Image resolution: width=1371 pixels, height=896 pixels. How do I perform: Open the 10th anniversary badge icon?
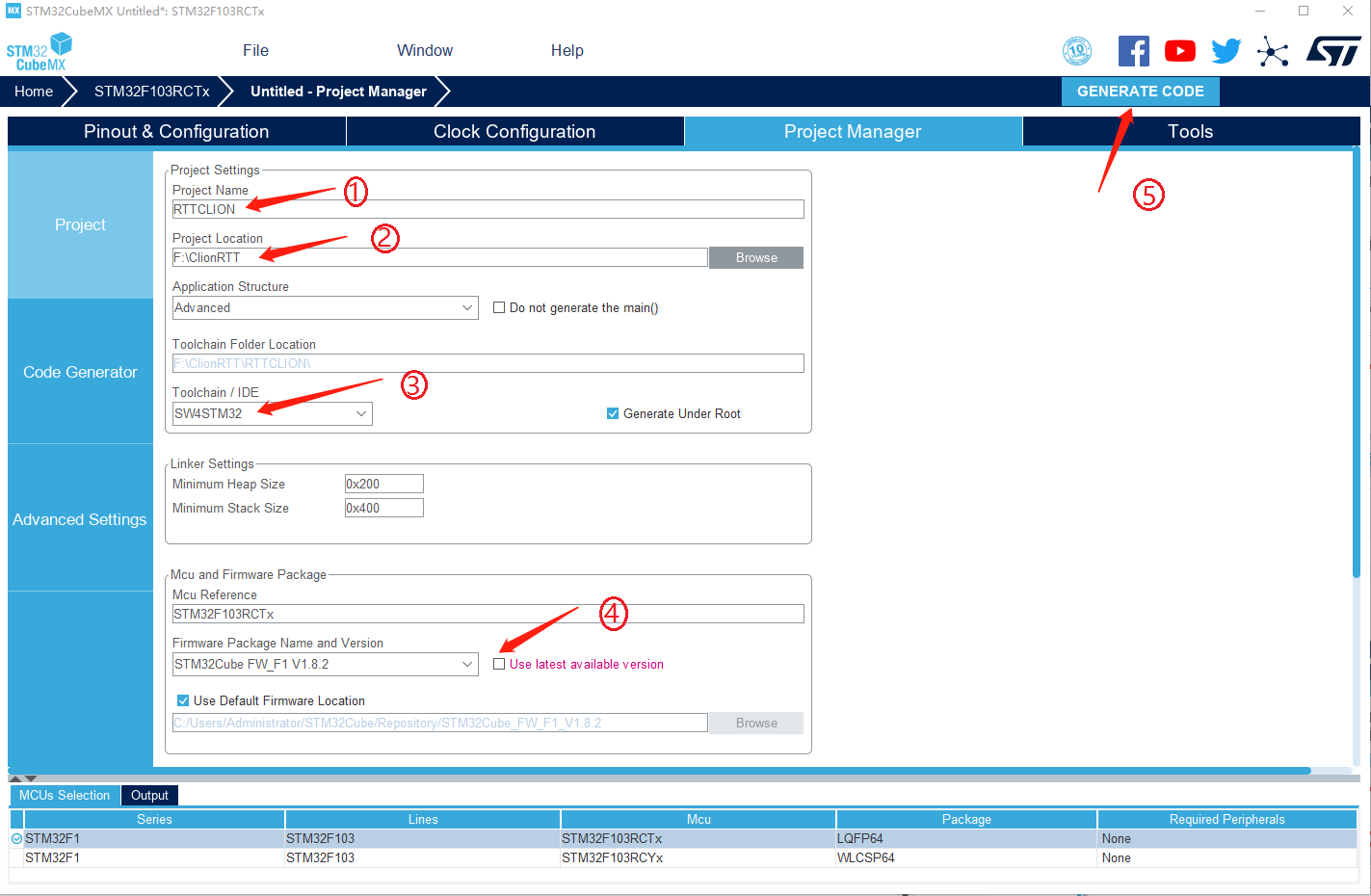pyautogui.click(x=1077, y=51)
